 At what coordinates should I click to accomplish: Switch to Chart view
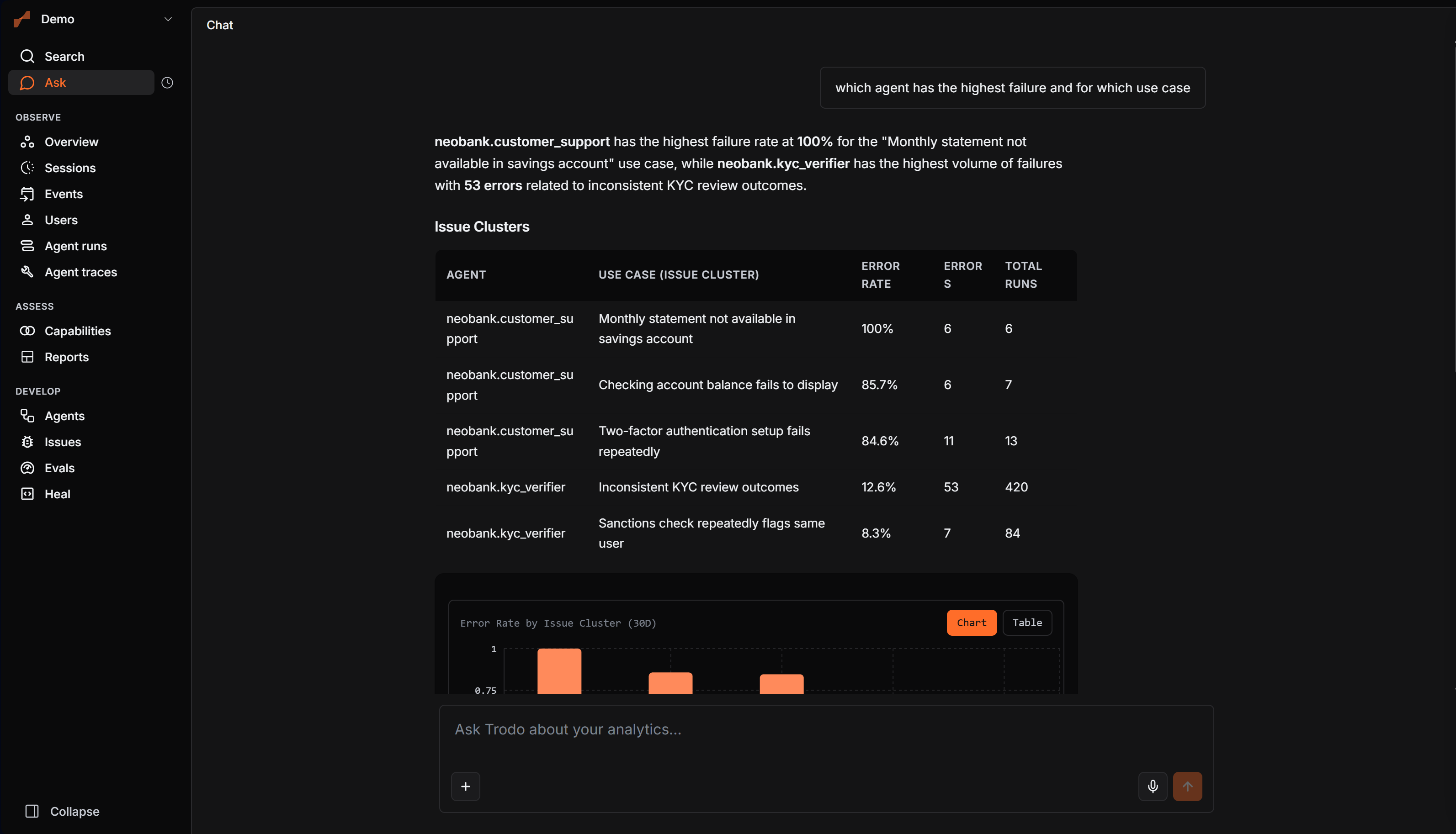(971, 623)
